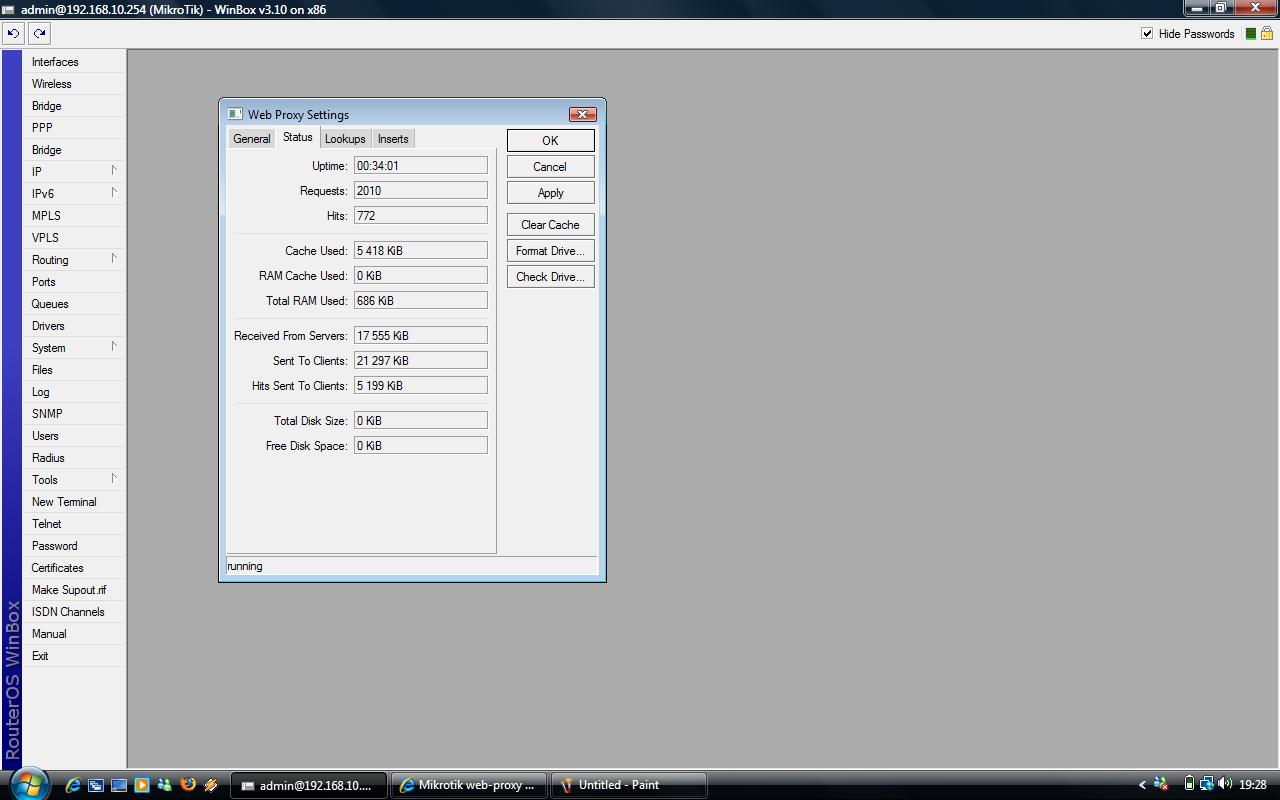Click the network icon in system tray

coord(1207,785)
